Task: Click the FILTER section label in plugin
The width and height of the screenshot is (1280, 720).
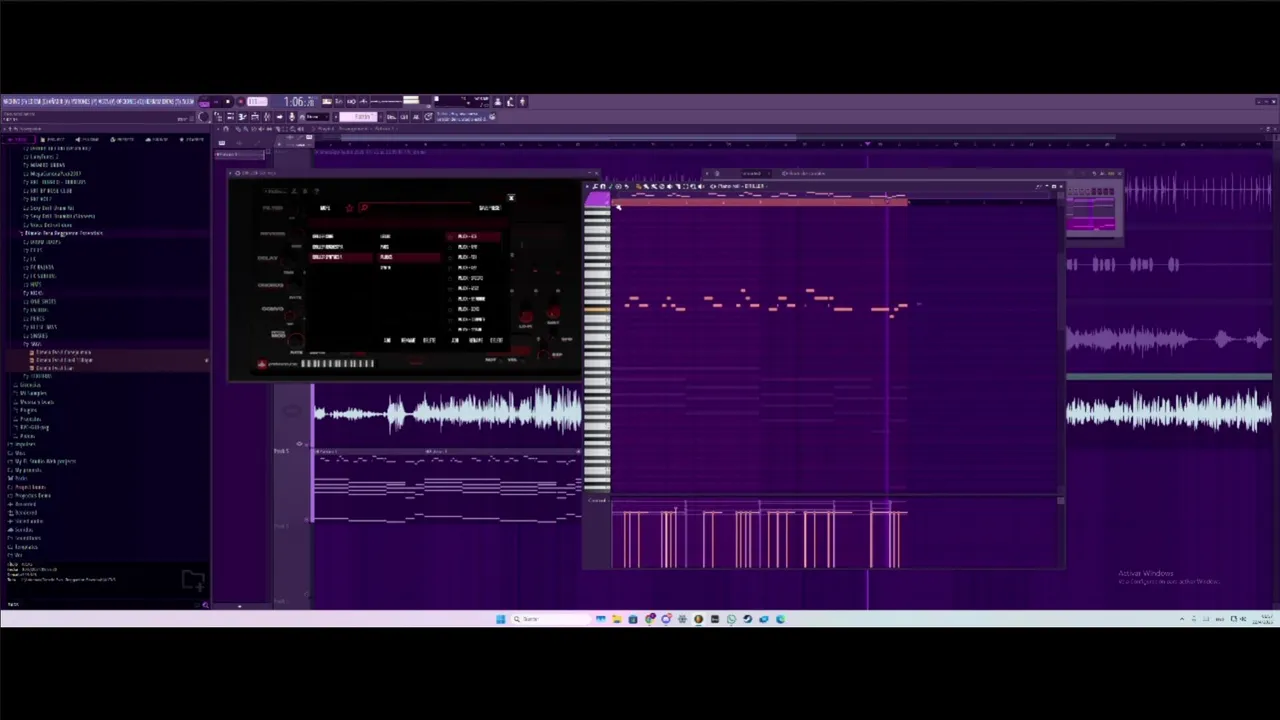Action: coord(272,208)
